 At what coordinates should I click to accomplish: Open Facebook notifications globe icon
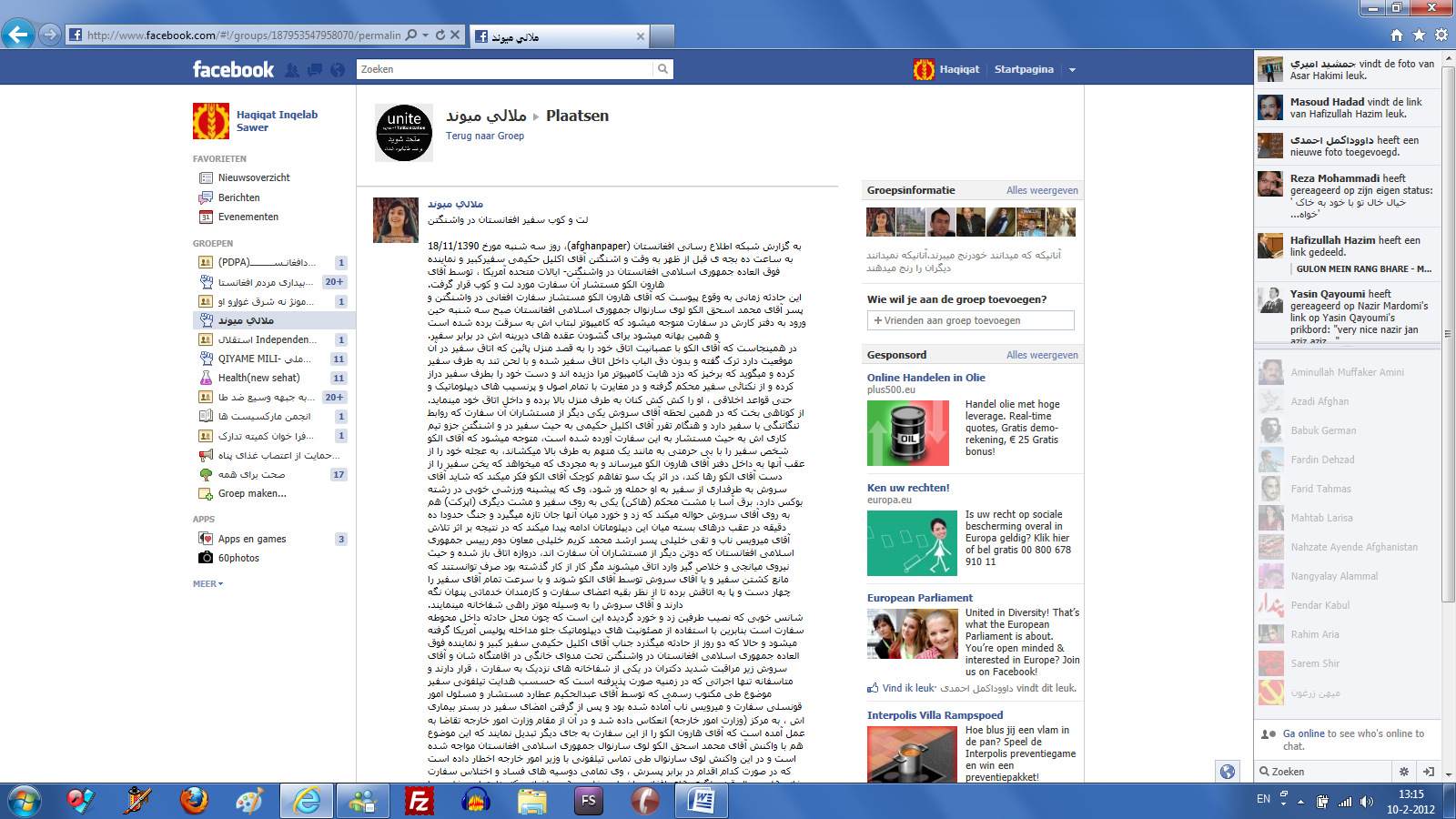click(338, 69)
